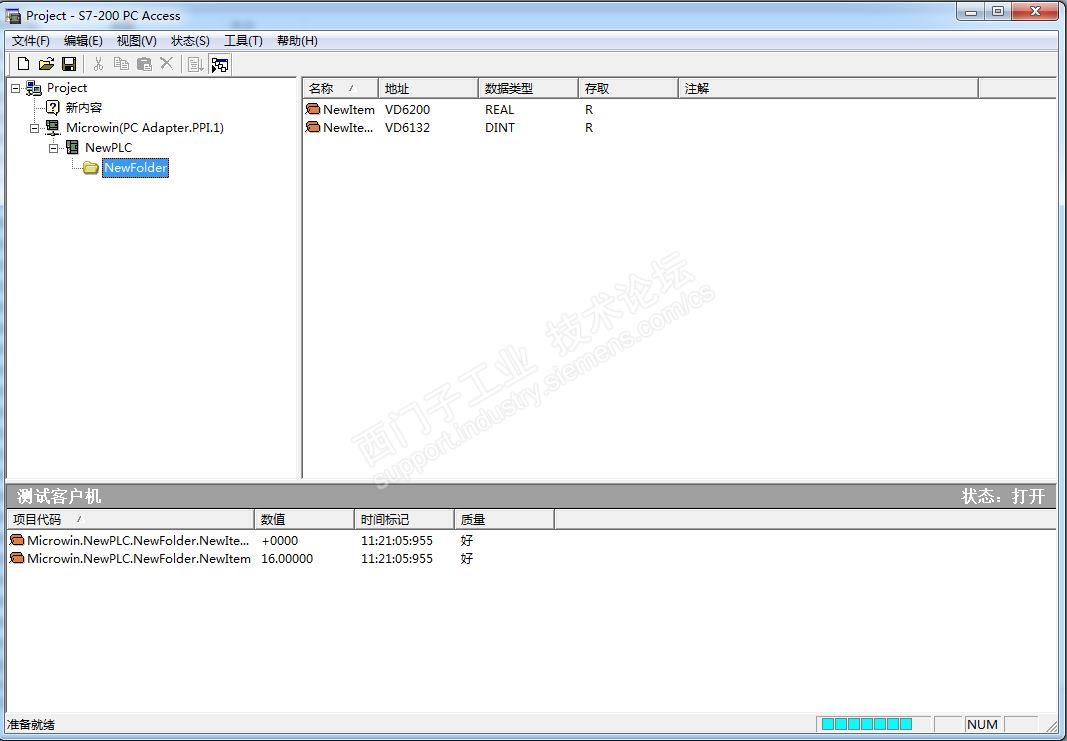Open the 状态(S) menu
Viewport: 1067px width, 741px height.
190,41
